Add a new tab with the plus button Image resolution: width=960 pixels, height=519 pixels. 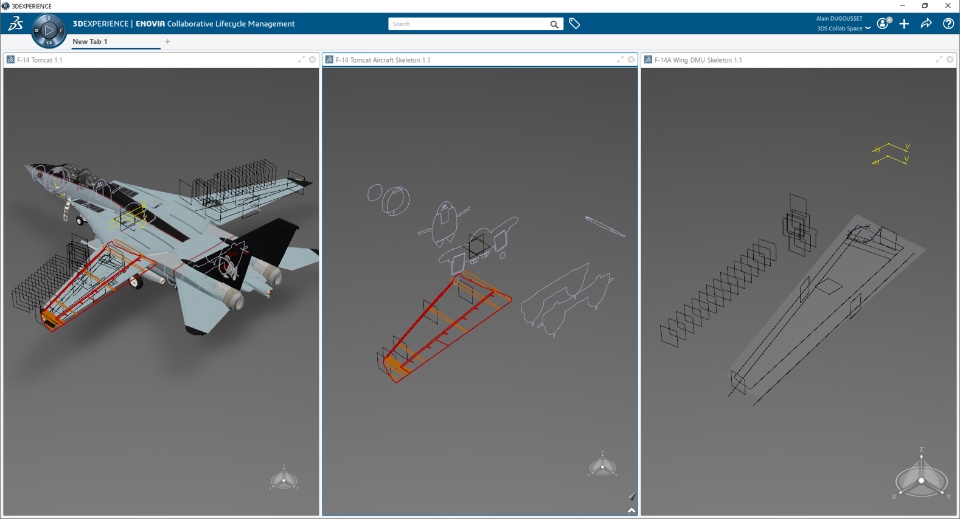[x=167, y=42]
